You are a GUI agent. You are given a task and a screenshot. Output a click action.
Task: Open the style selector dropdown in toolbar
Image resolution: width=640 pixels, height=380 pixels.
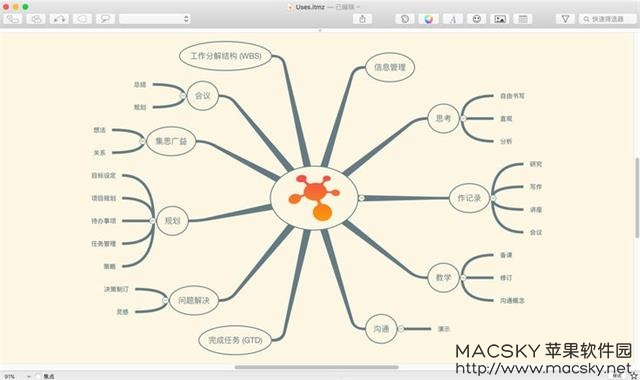coord(155,19)
